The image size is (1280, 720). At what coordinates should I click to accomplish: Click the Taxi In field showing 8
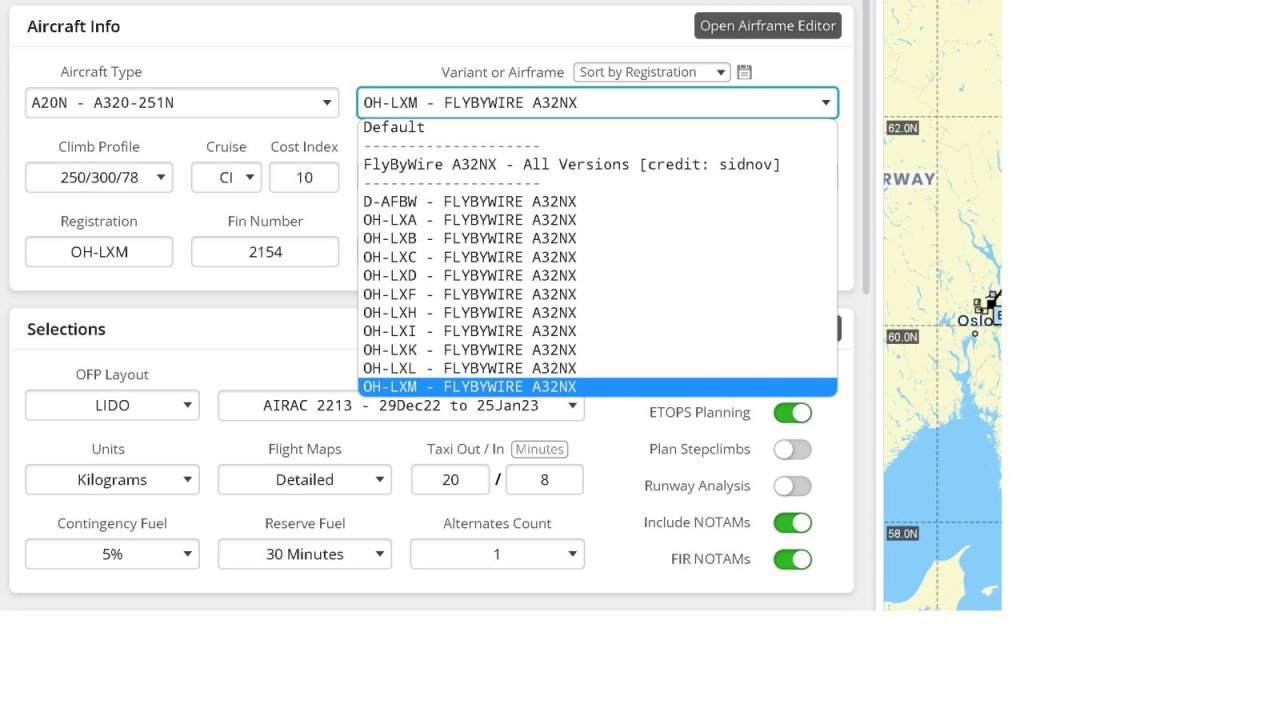(544, 480)
